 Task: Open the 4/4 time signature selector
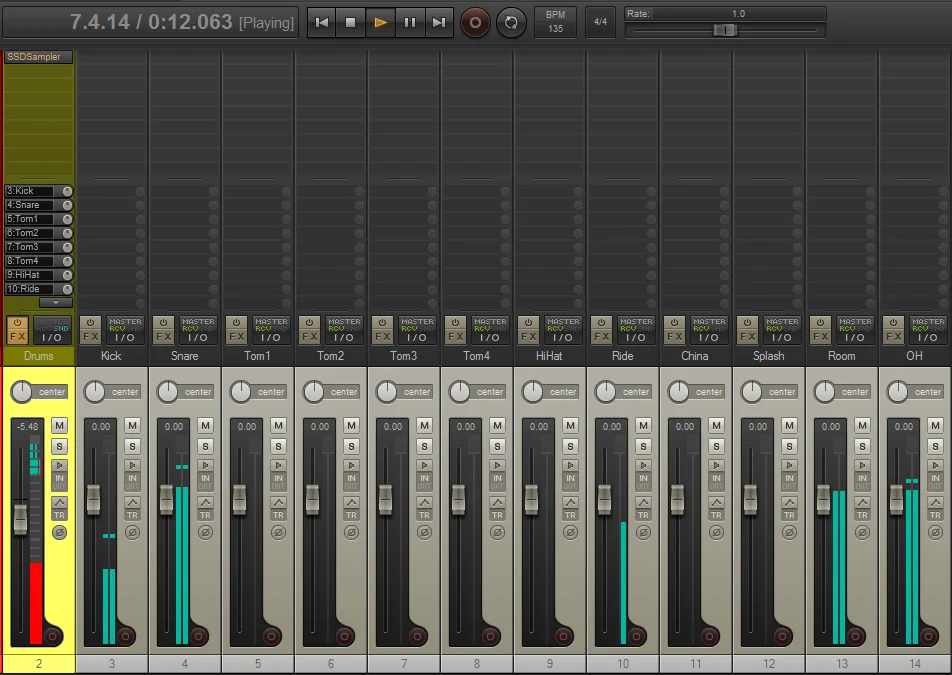pos(600,22)
